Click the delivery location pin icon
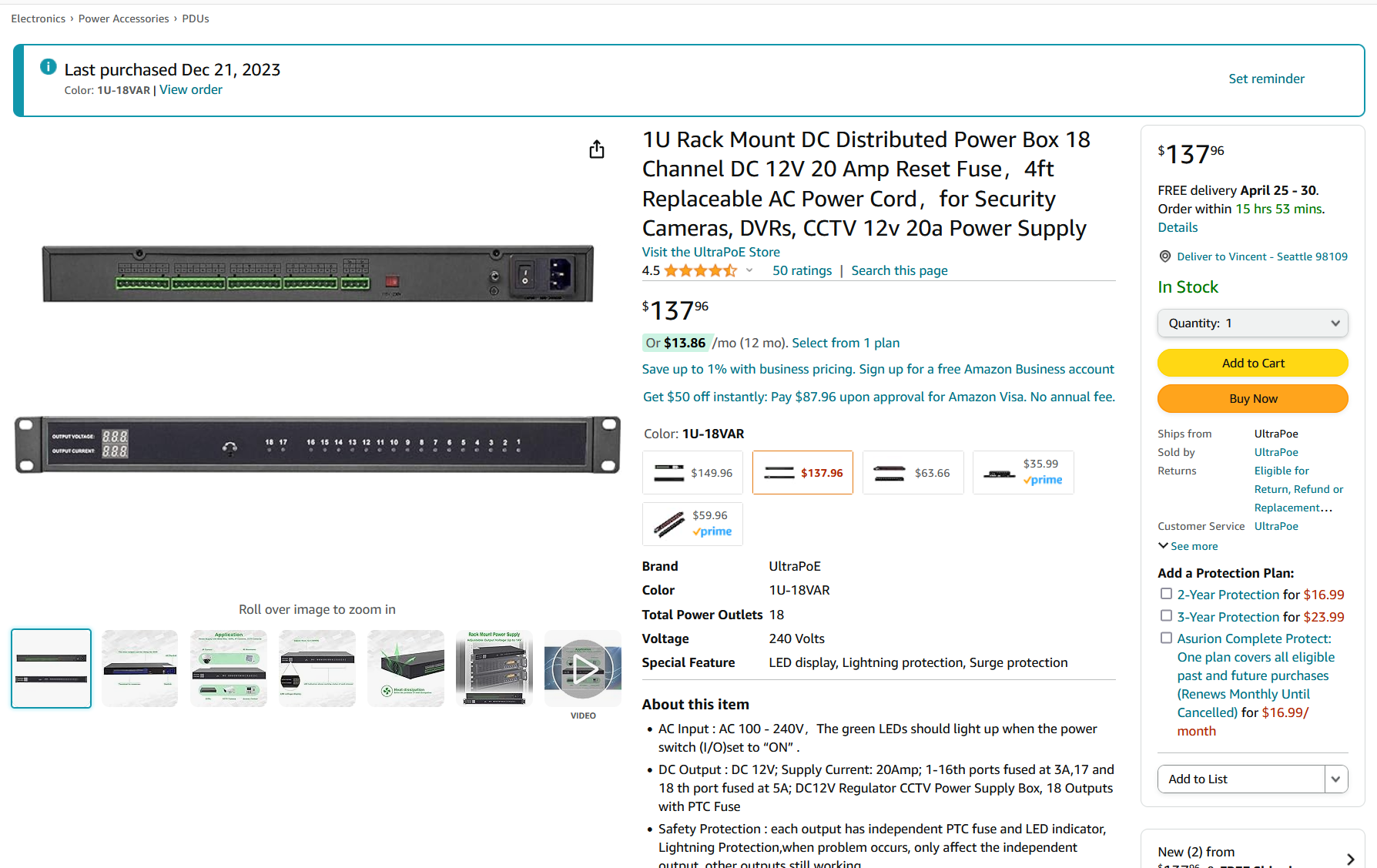 coord(1165,256)
